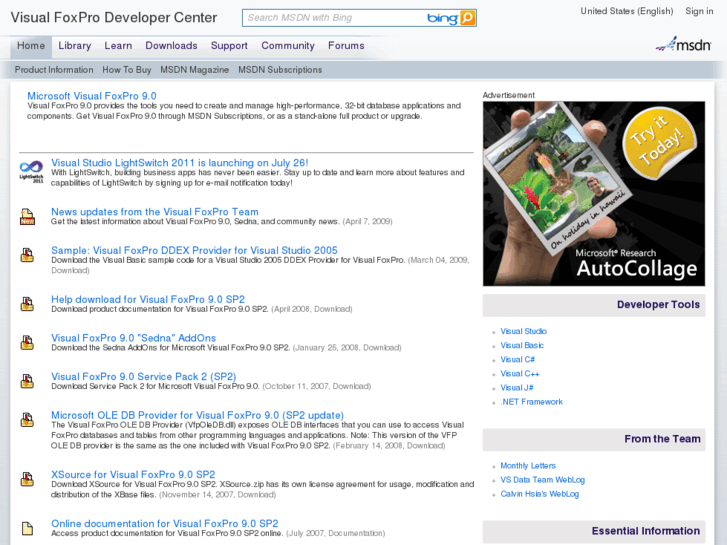Click the LightSwitch 2011 infinity icon
Image resolution: width=727 pixels, height=545 pixels.
[31, 171]
